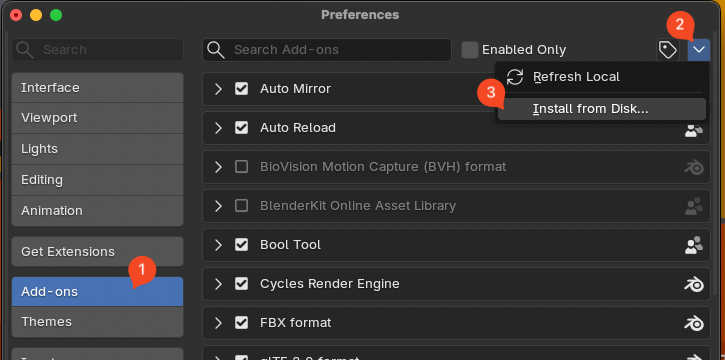
Task: Enable the BioVision Motion Capture add-on checkbox
Action: tap(241, 166)
